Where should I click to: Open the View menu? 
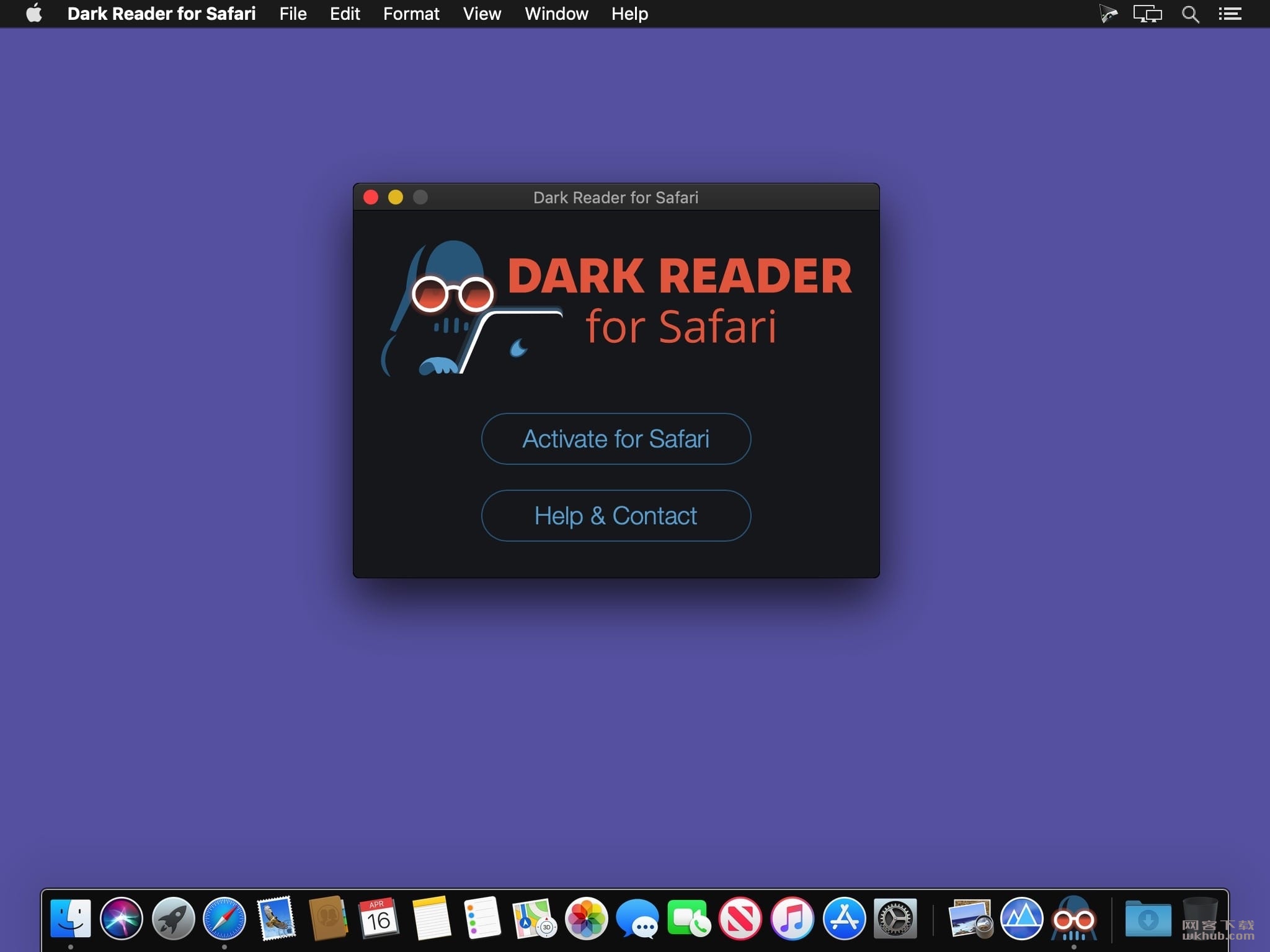pos(482,14)
